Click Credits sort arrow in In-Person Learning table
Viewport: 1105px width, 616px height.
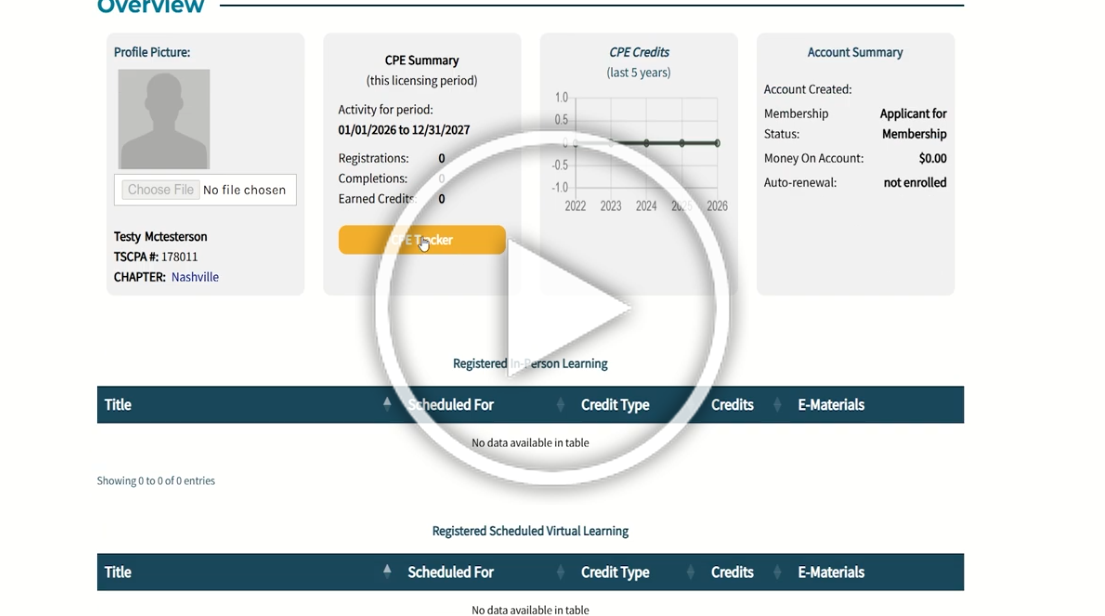(x=777, y=405)
